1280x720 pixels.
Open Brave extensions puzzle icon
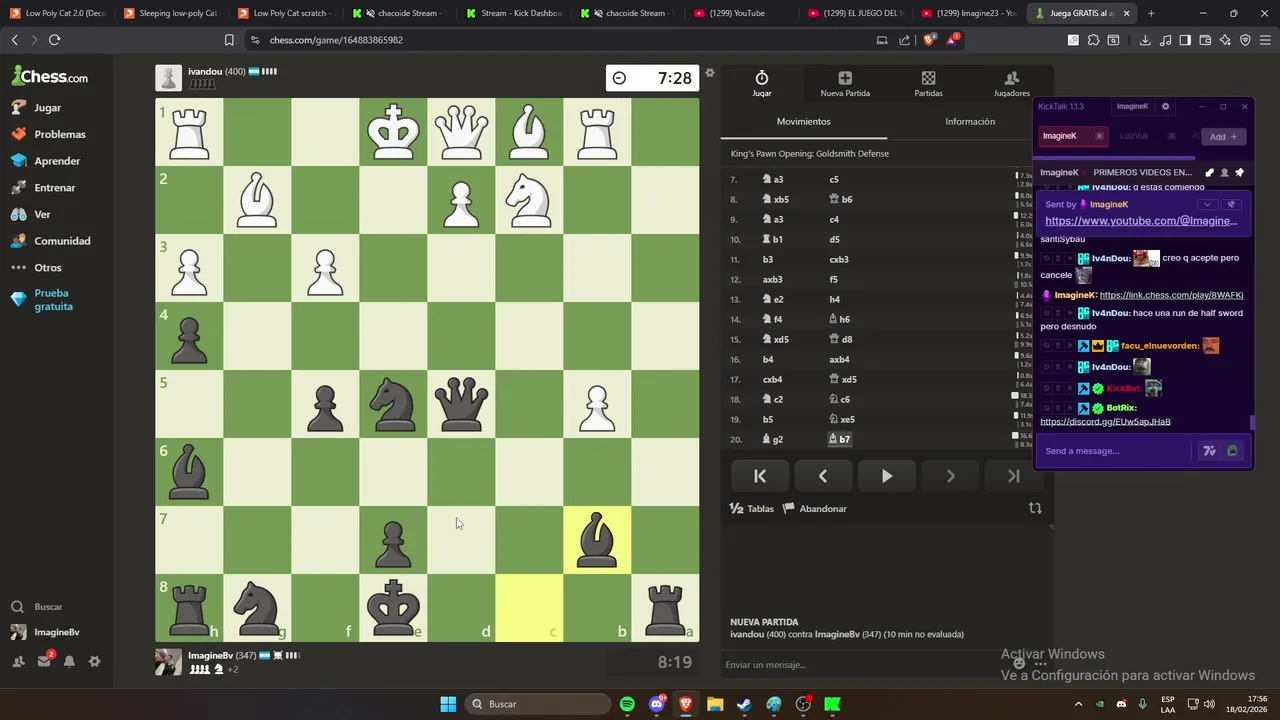point(1093,40)
